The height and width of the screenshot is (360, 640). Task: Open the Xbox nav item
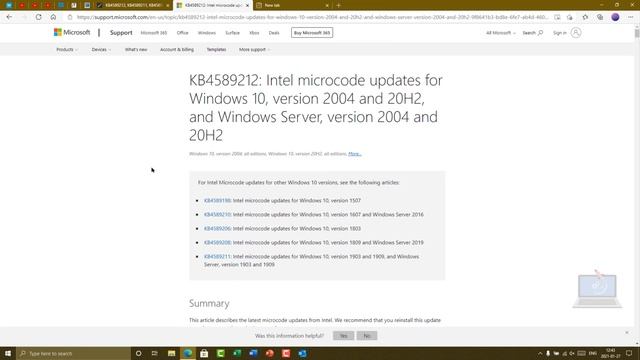[x=254, y=33]
